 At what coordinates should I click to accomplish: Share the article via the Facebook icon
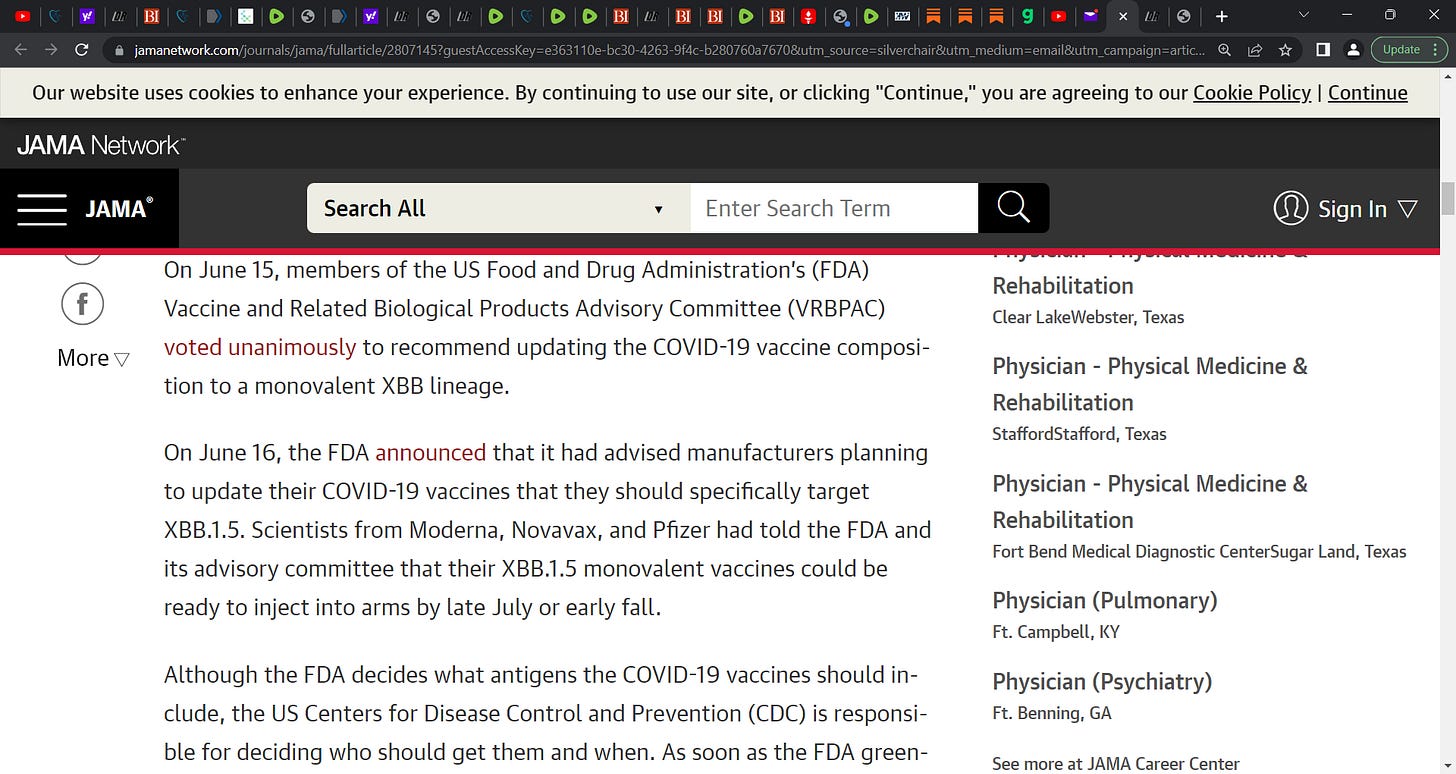coord(82,304)
